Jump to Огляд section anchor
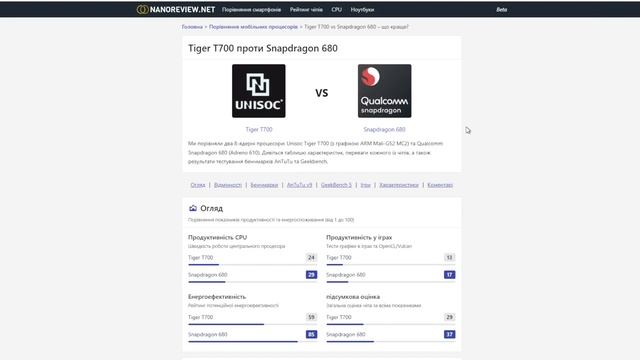This screenshot has width=640, height=360. click(198, 185)
